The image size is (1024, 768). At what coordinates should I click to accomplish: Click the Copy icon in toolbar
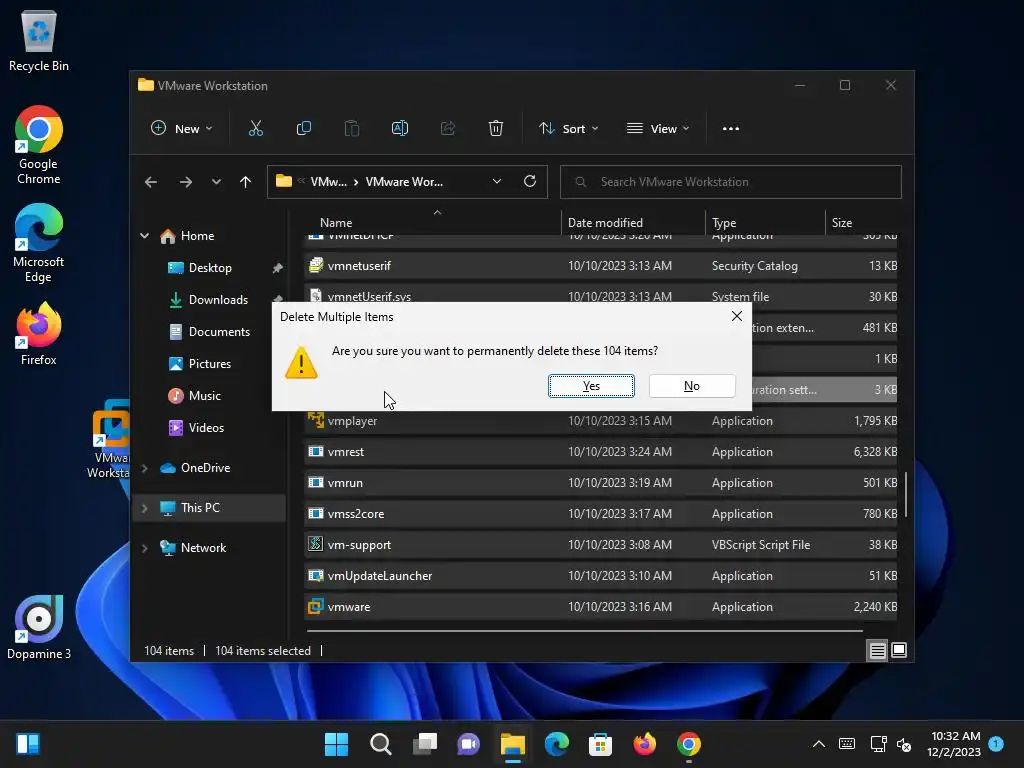coord(304,129)
